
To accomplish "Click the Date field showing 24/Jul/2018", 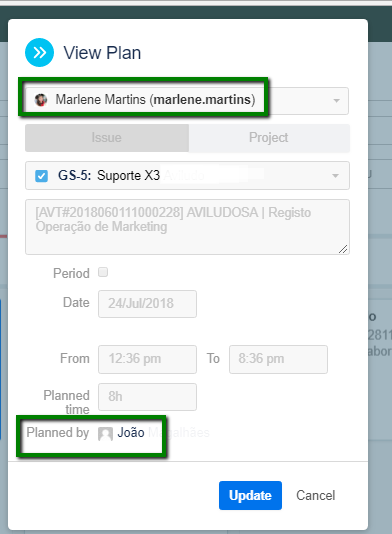I will tap(147, 304).
